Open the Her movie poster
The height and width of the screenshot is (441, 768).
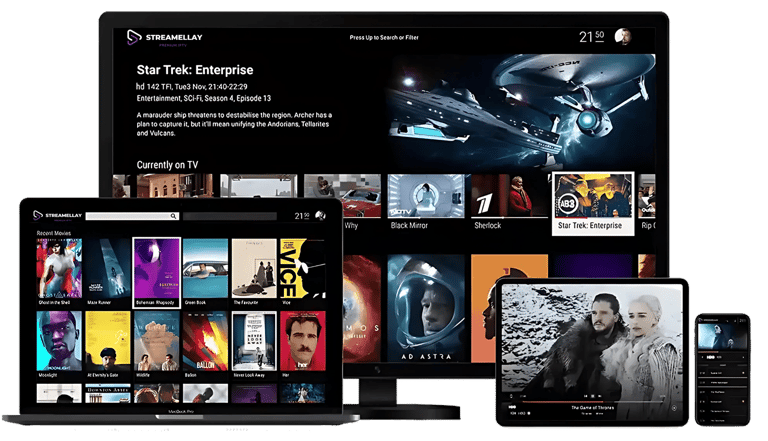(302, 341)
